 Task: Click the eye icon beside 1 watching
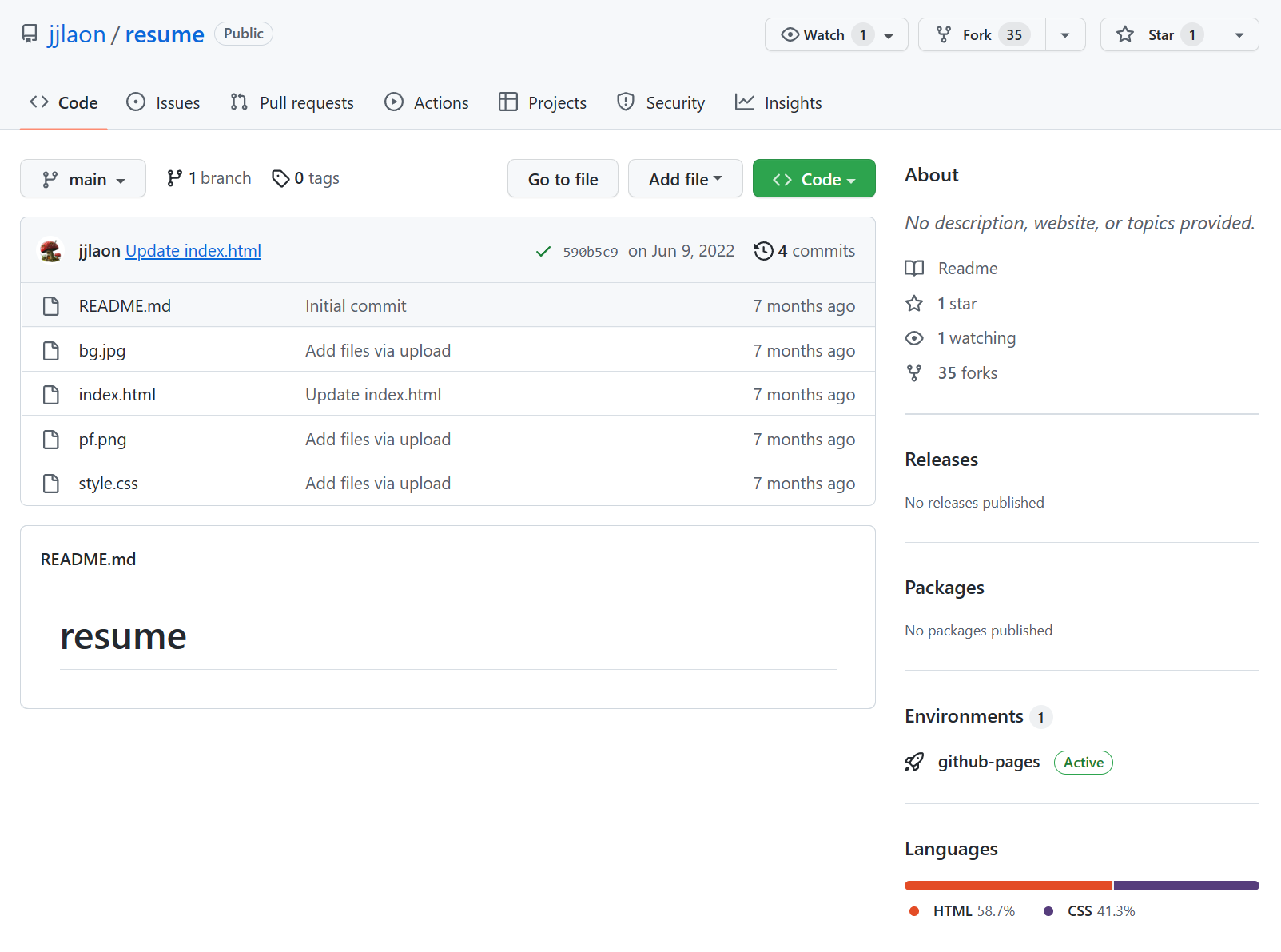[914, 338]
